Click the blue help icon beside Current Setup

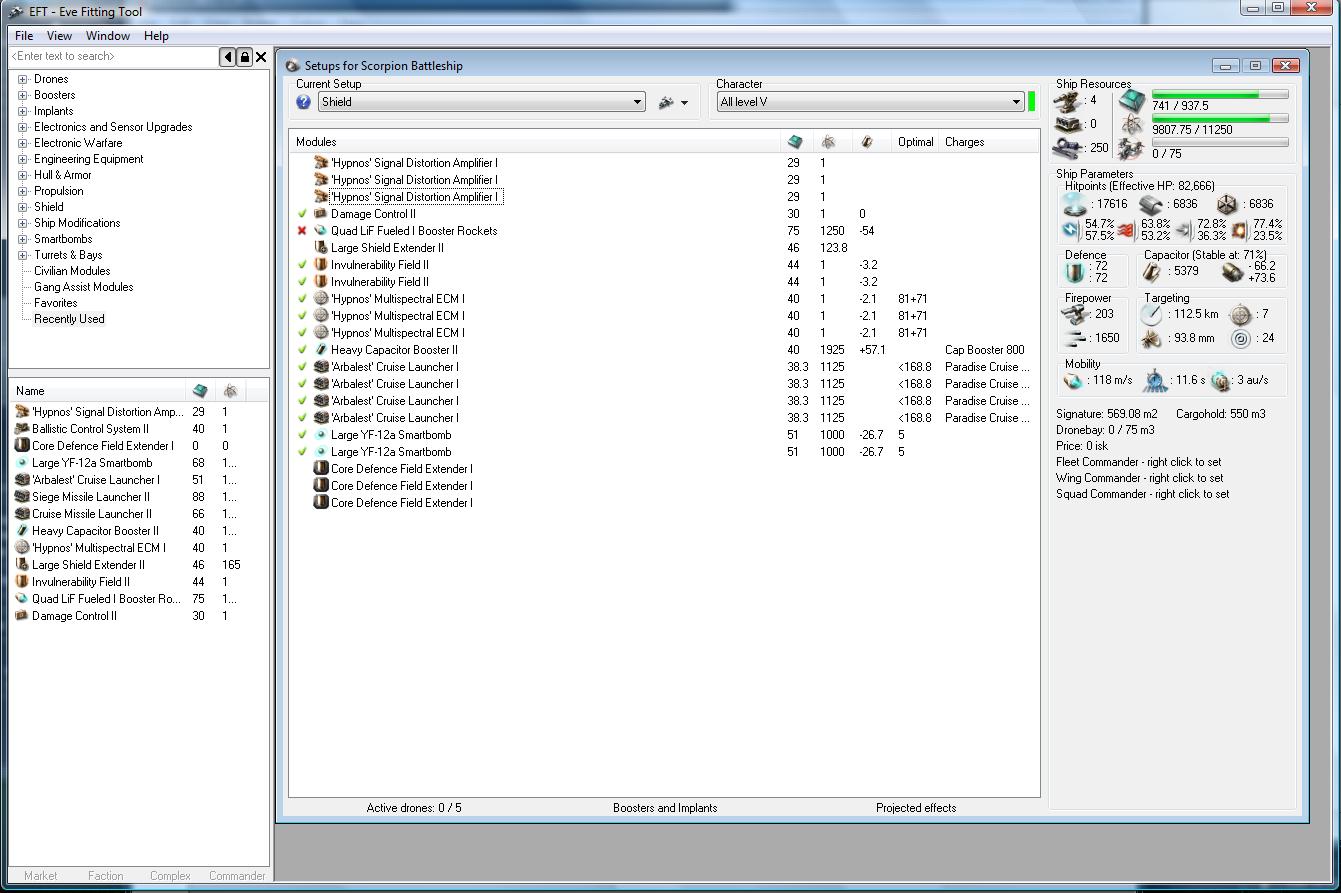point(304,102)
